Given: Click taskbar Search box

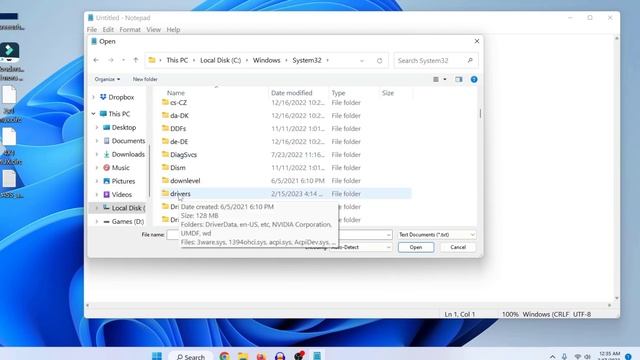Looking at the screenshot, I should (x=191, y=356).
